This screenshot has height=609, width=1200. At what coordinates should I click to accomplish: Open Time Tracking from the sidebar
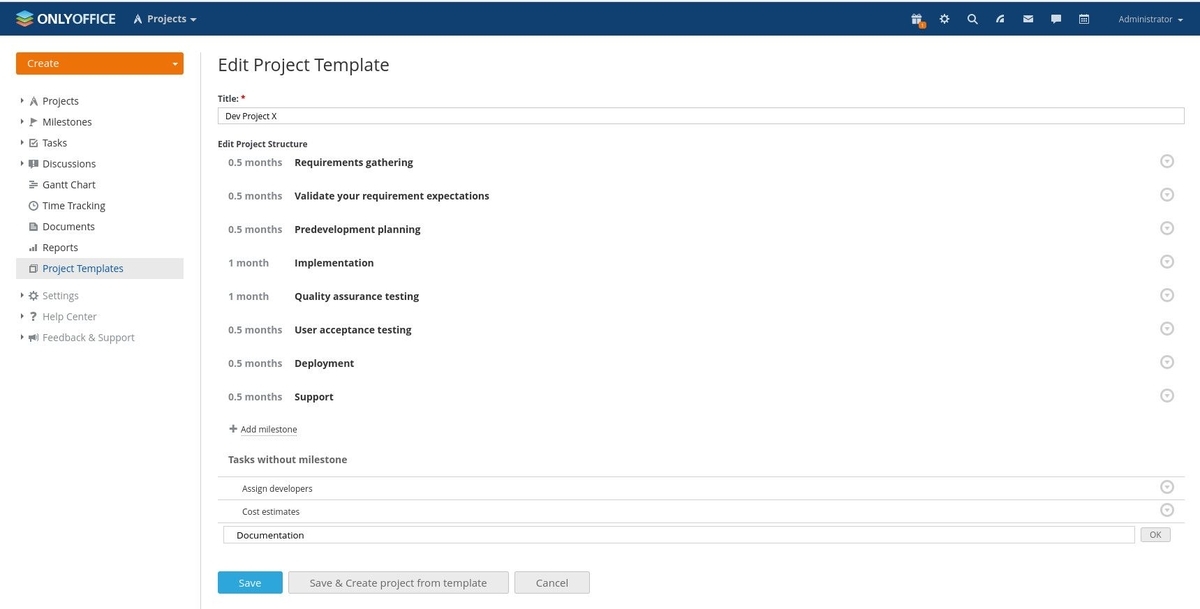point(73,205)
